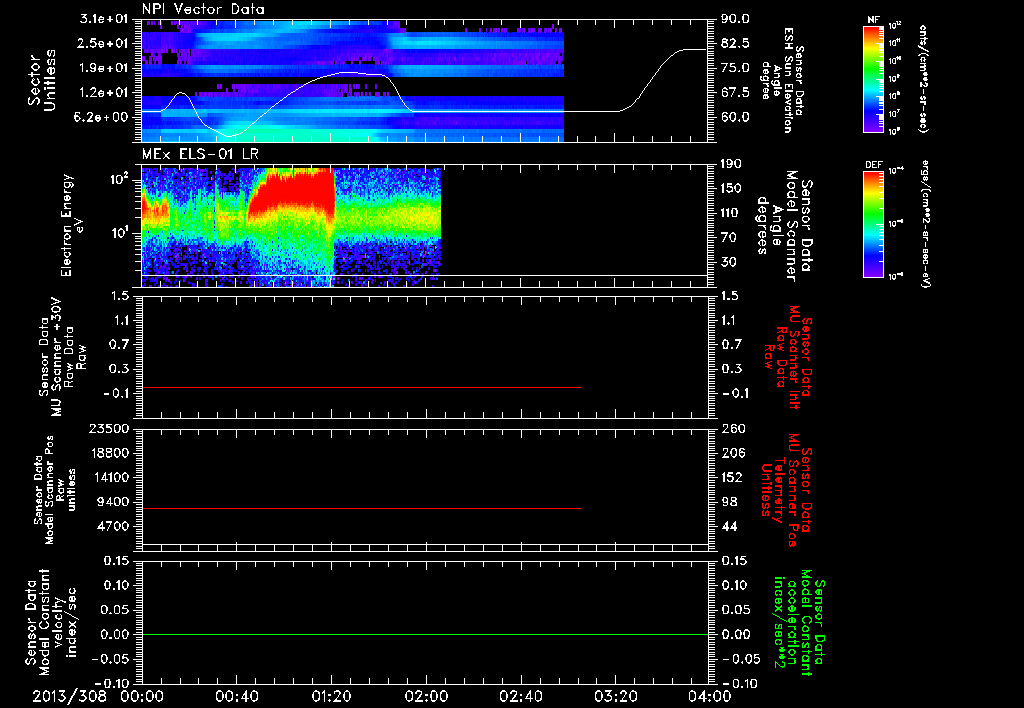This screenshot has height=708, width=1024.
Task: Click the "18800" scanner position tick
Action: pos(110,453)
